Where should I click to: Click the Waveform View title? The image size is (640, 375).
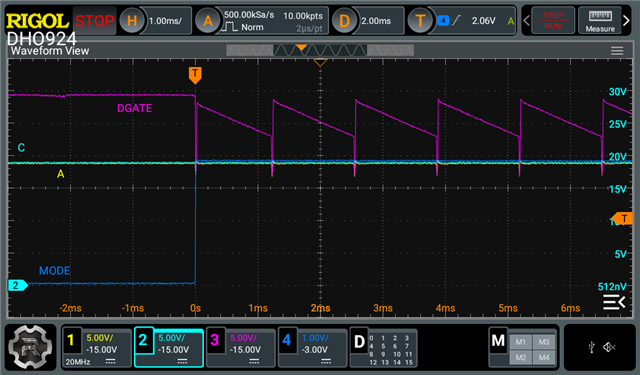coord(50,51)
